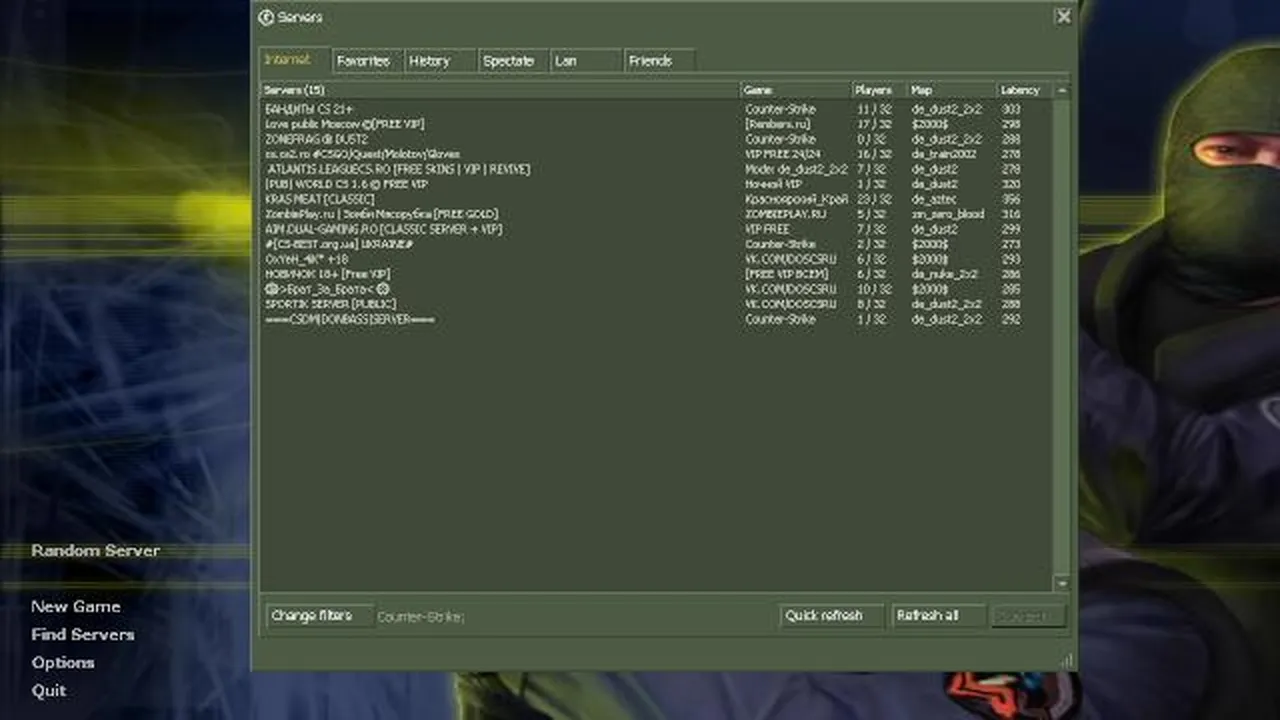Image resolution: width=1280 pixels, height=720 pixels.
Task: Open the History tab
Action: tap(440, 61)
